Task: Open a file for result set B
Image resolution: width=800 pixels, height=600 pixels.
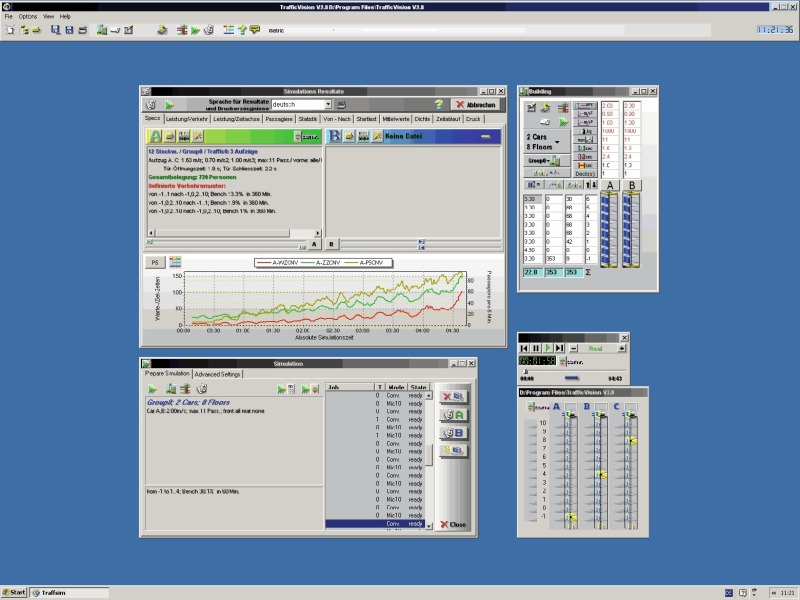Action: click(349, 136)
